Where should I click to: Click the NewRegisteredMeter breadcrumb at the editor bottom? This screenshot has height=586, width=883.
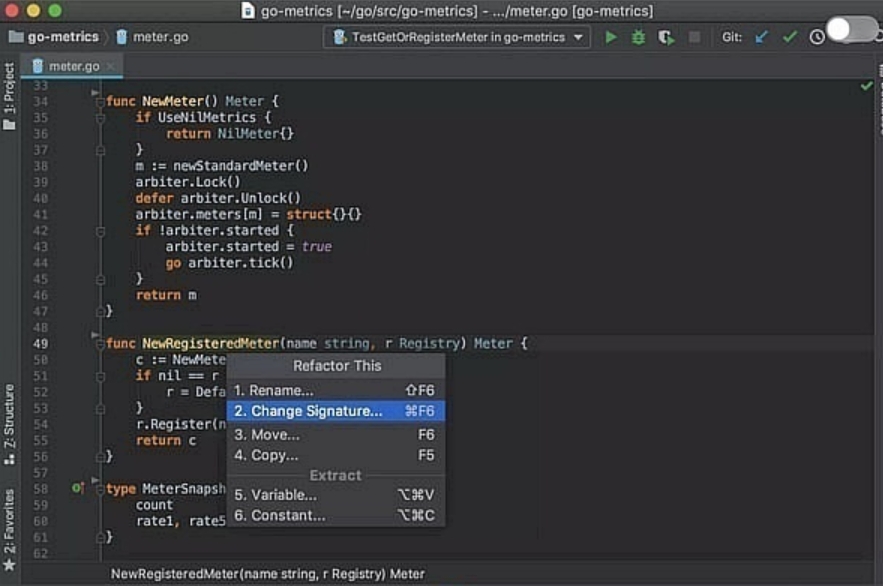(267, 574)
